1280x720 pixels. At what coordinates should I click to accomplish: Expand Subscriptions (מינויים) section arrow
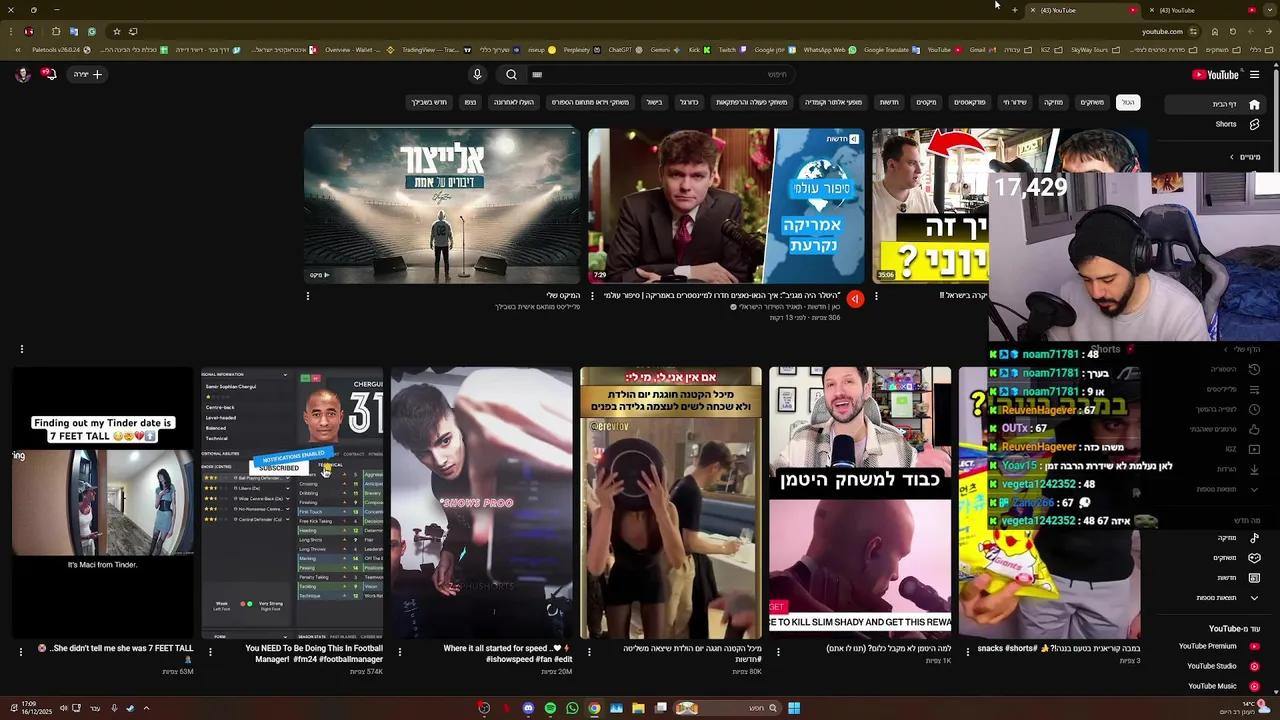coord(1232,157)
